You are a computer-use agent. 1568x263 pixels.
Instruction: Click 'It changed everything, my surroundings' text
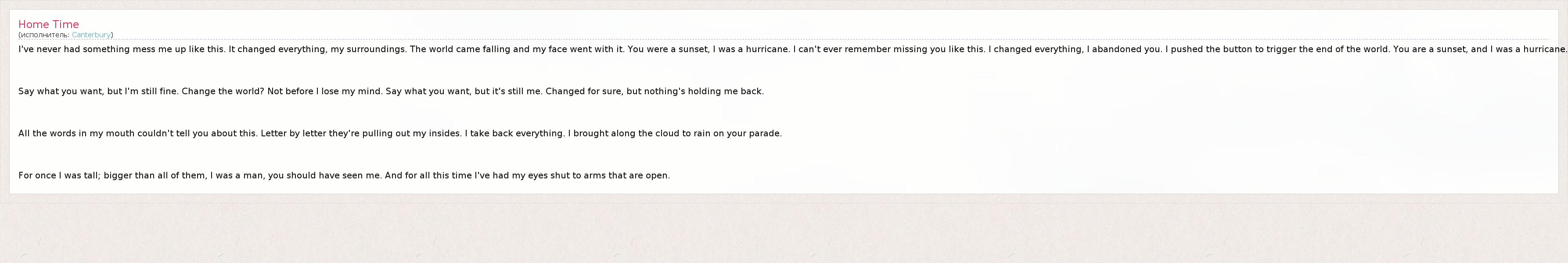(317, 49)
